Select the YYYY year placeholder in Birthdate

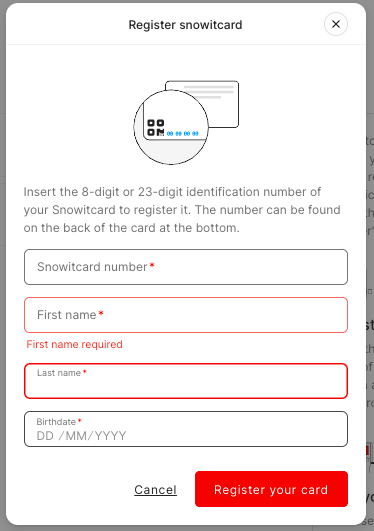coord(110,436)
